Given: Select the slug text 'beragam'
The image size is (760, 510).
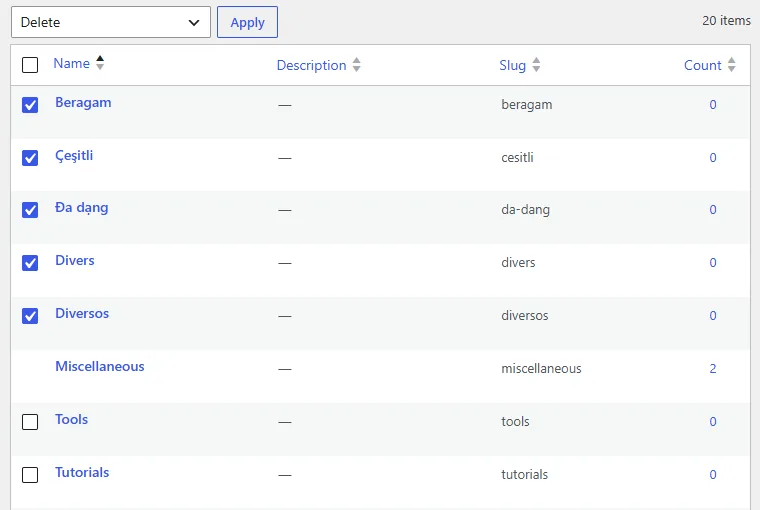Looking at the screenshot, I should 526,105.
